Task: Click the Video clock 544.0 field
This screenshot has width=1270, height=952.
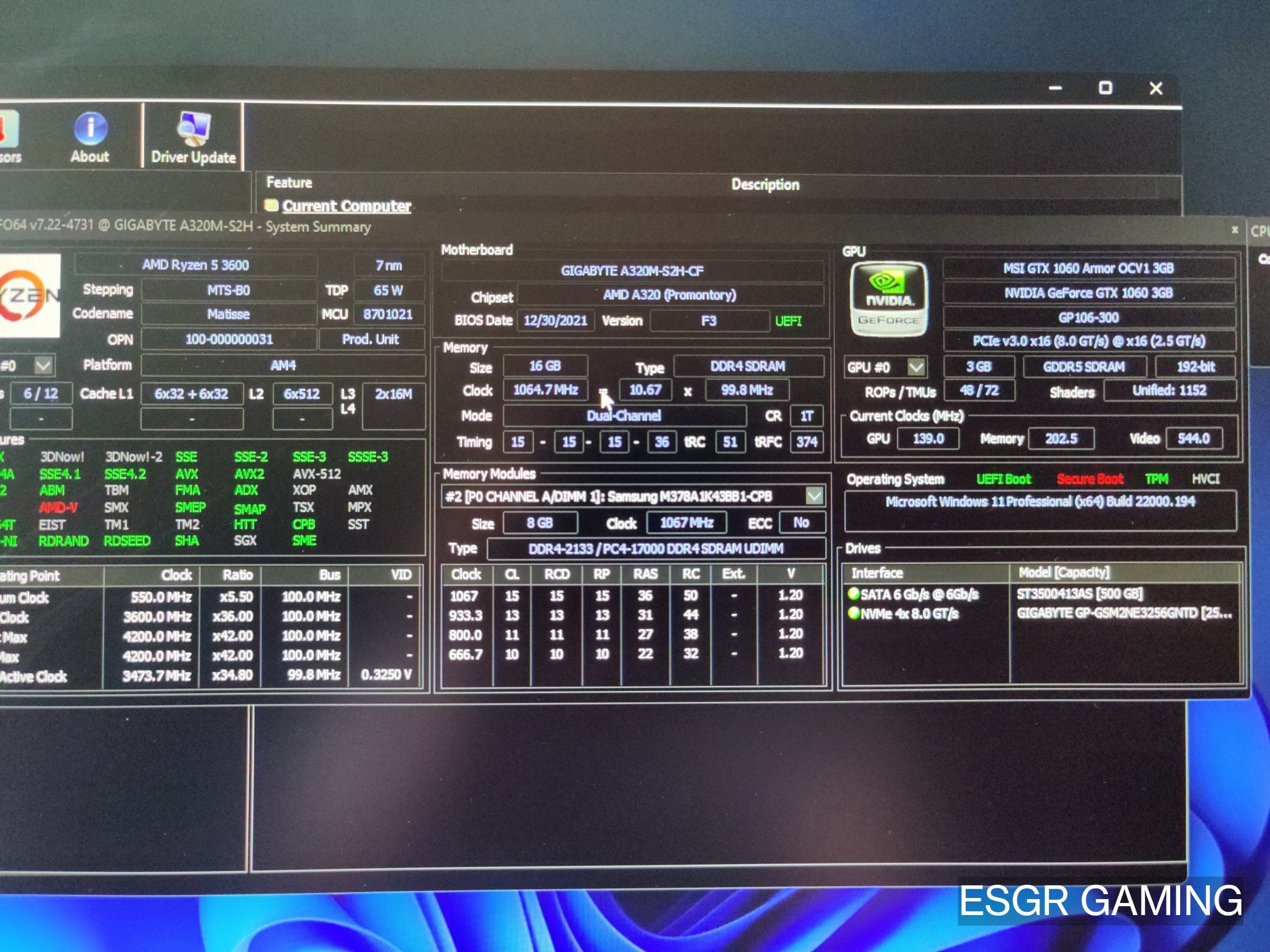Action: pyautogui.click(x=1193, y=439)
